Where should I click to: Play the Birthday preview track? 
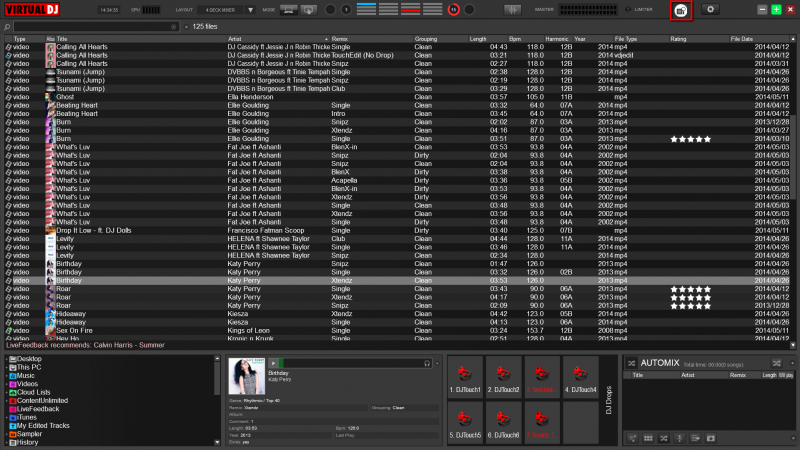pyautogui.click(x=273, y=363)
